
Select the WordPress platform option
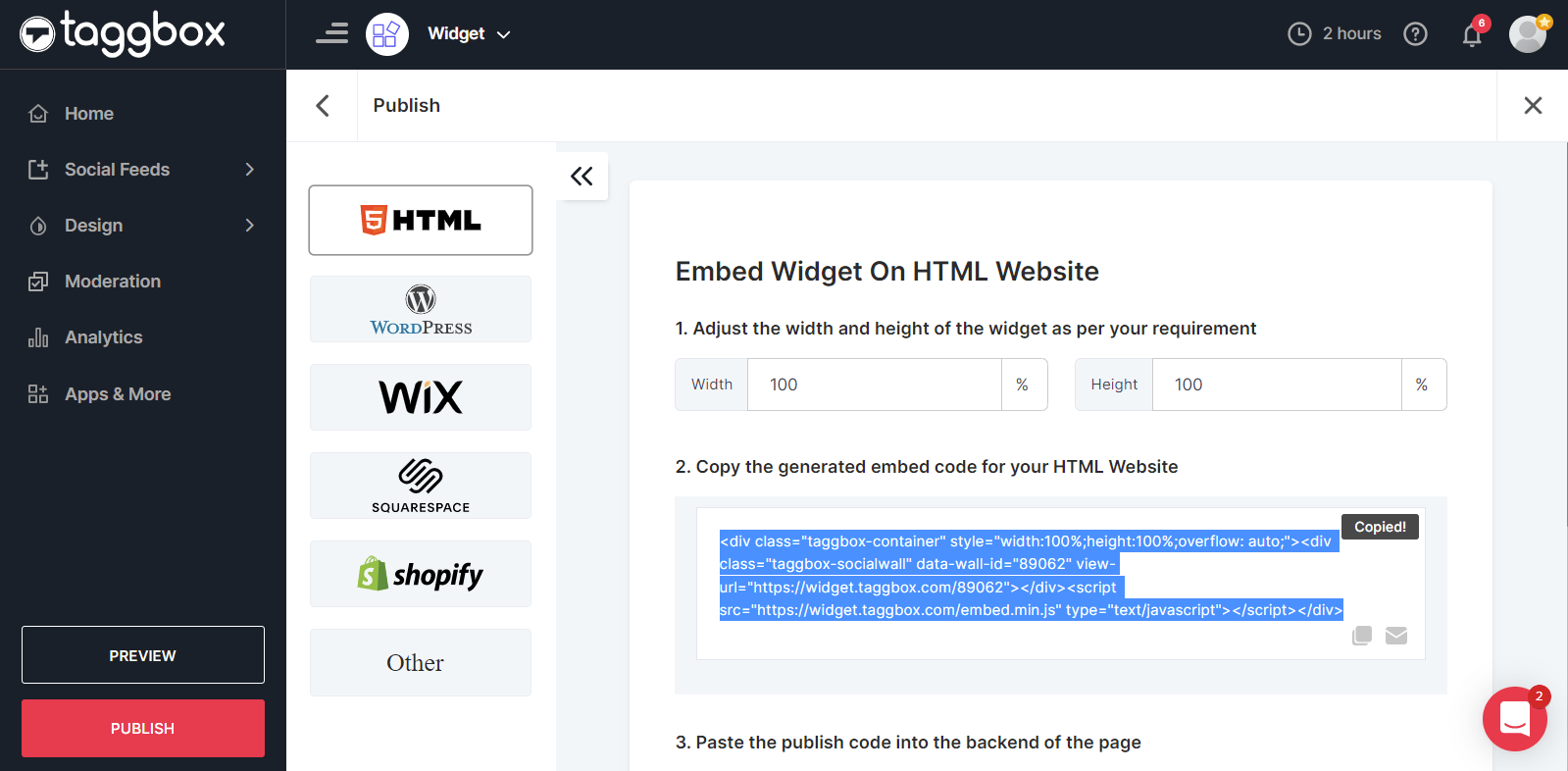point(421,309)
